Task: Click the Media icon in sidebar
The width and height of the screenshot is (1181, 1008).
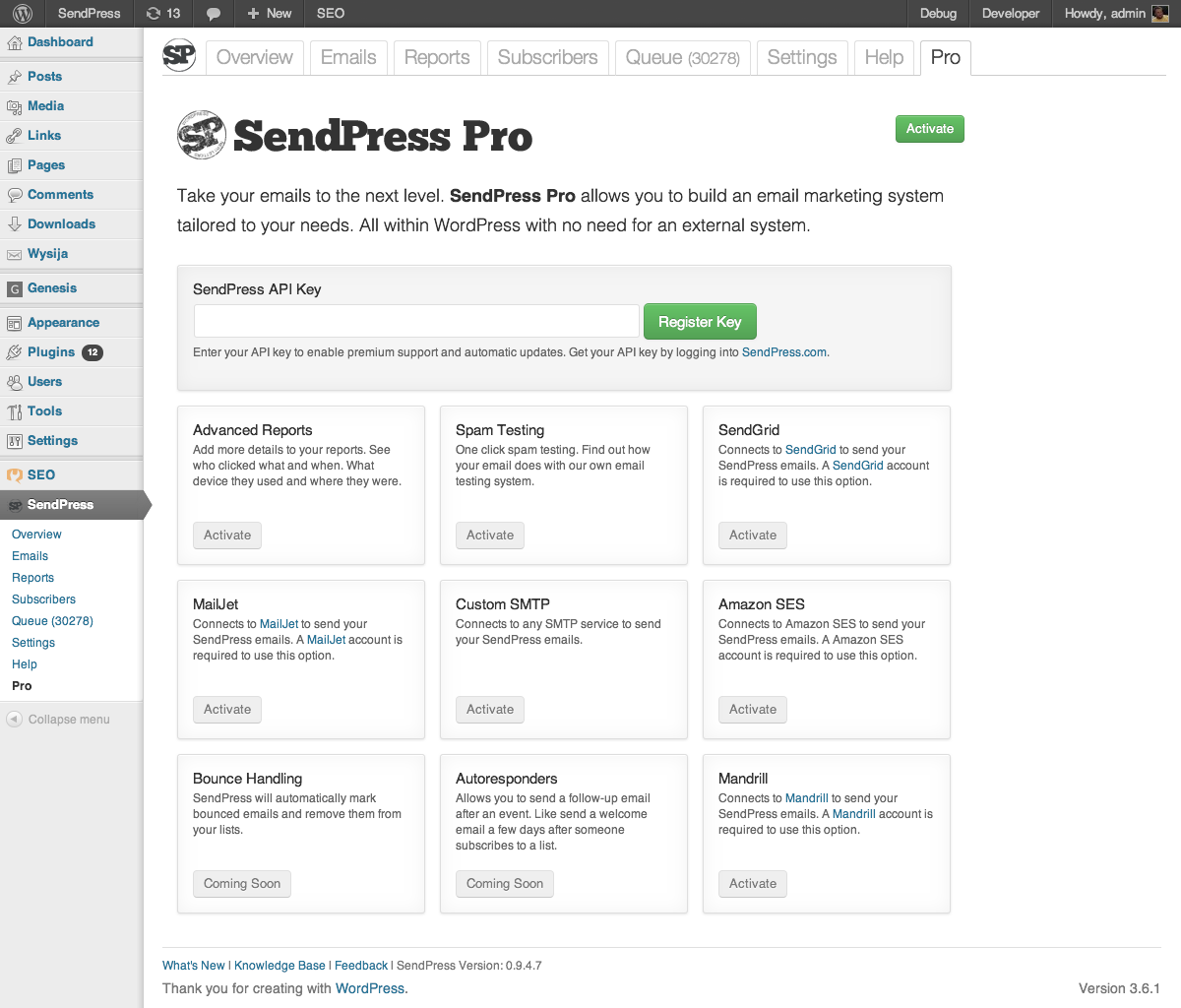Action: [x=15, y=106]
